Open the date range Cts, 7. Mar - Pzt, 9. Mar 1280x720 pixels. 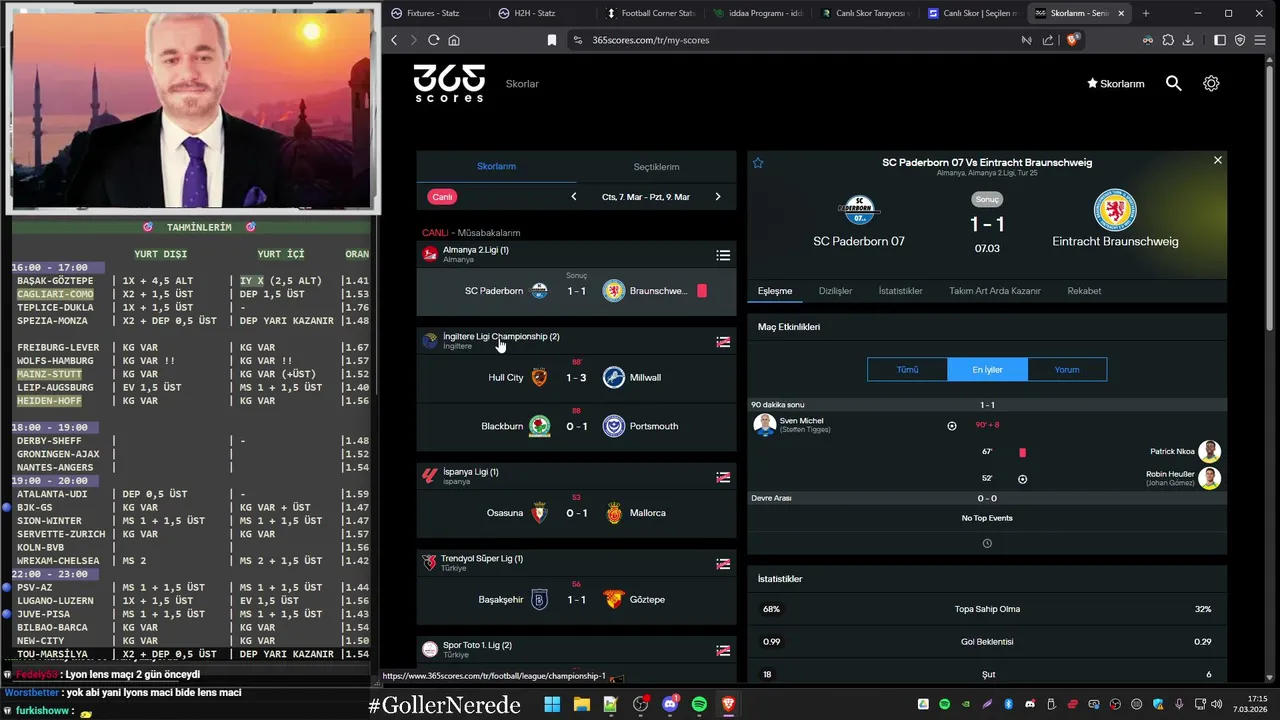645,197
